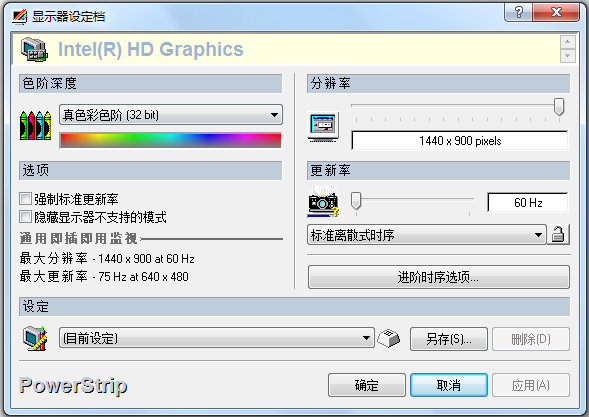Click the 另存(S)... button
Viewport: 589px width, 417px height.
[x=449, y=339]
